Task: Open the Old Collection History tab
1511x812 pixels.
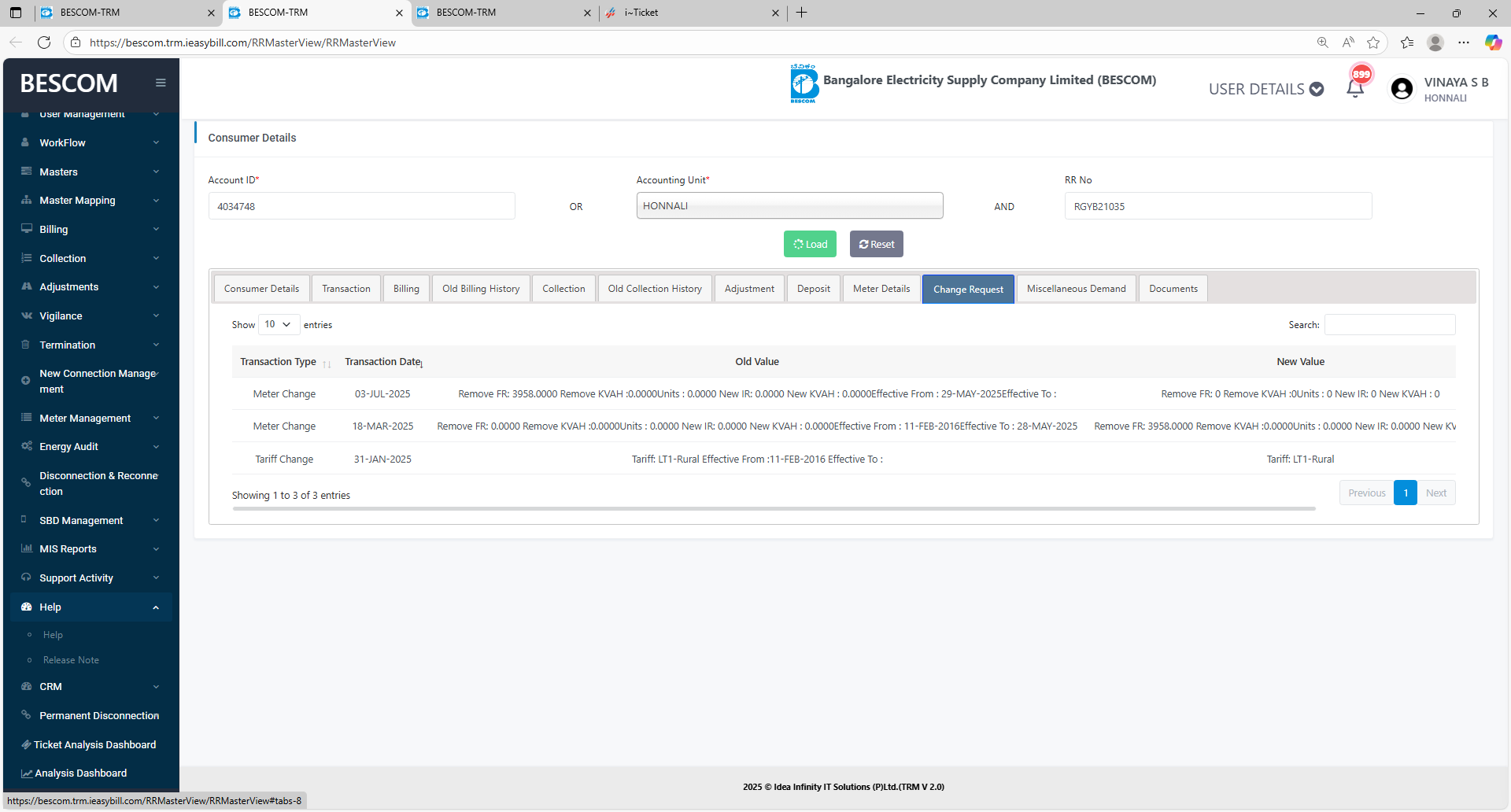Action: pyautogui.click(x=655, y=289)
